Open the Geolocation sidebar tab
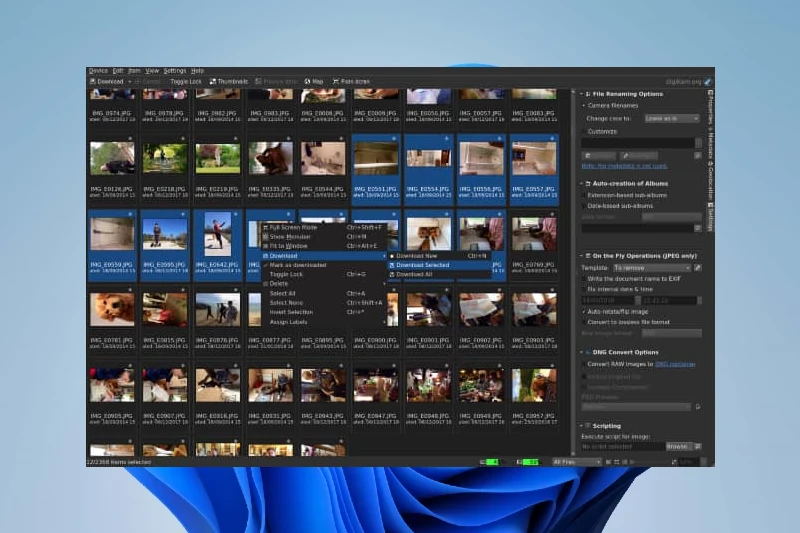Viewport: 800px width, 533px height. 710,181
